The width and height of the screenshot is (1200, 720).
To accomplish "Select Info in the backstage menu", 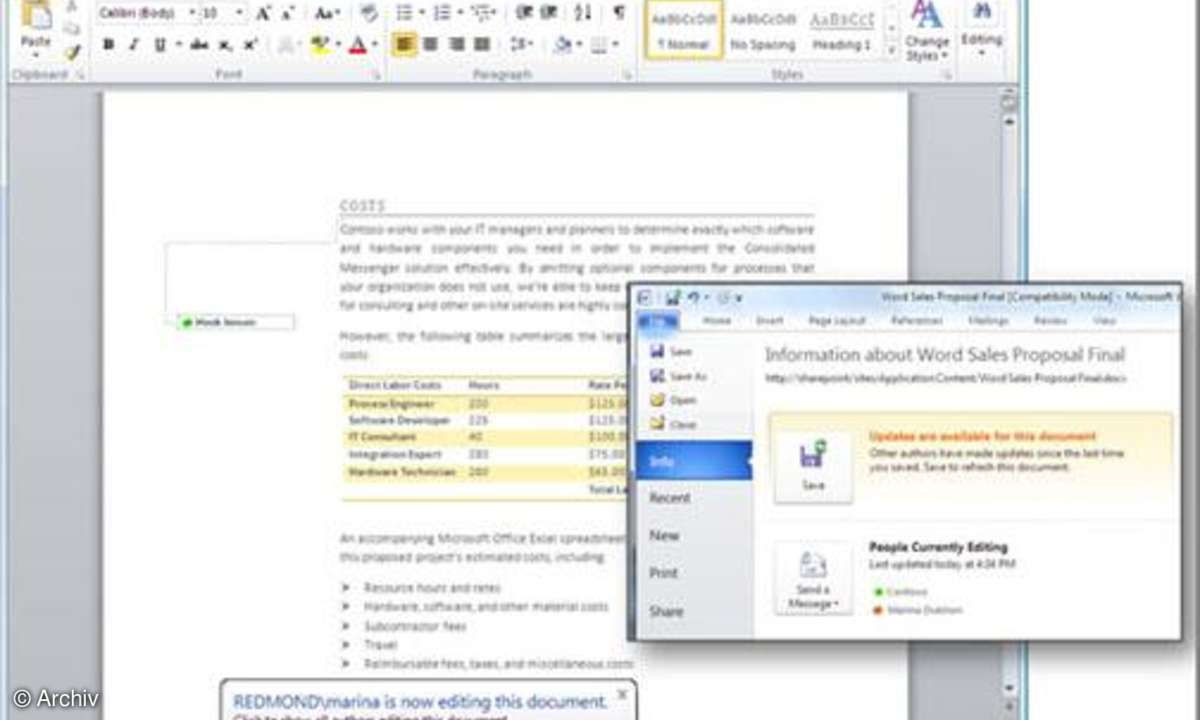I will pyautogui.click(x=693, y=461).
